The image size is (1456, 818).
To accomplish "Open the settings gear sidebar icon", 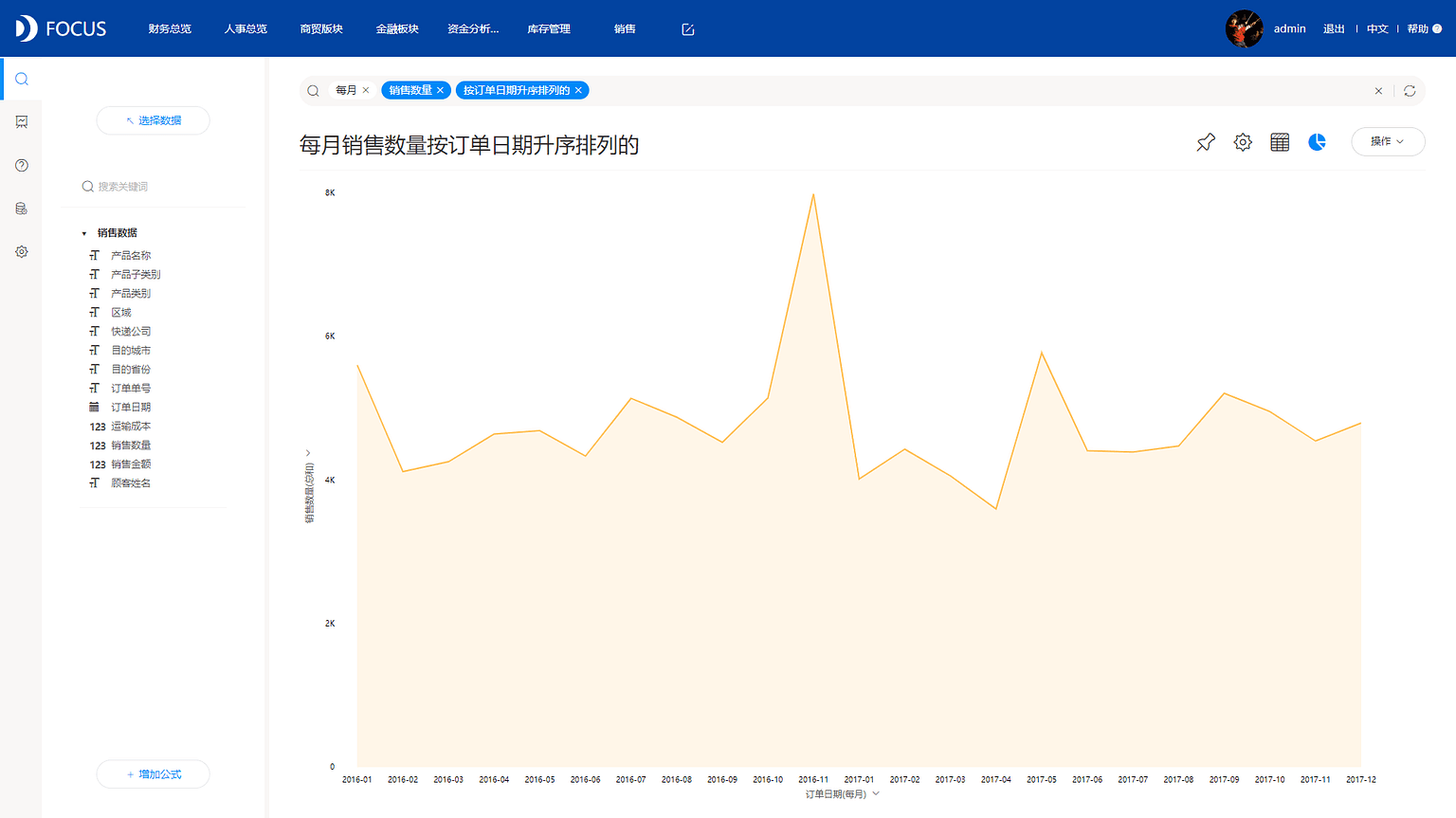I will coord(22,252).
